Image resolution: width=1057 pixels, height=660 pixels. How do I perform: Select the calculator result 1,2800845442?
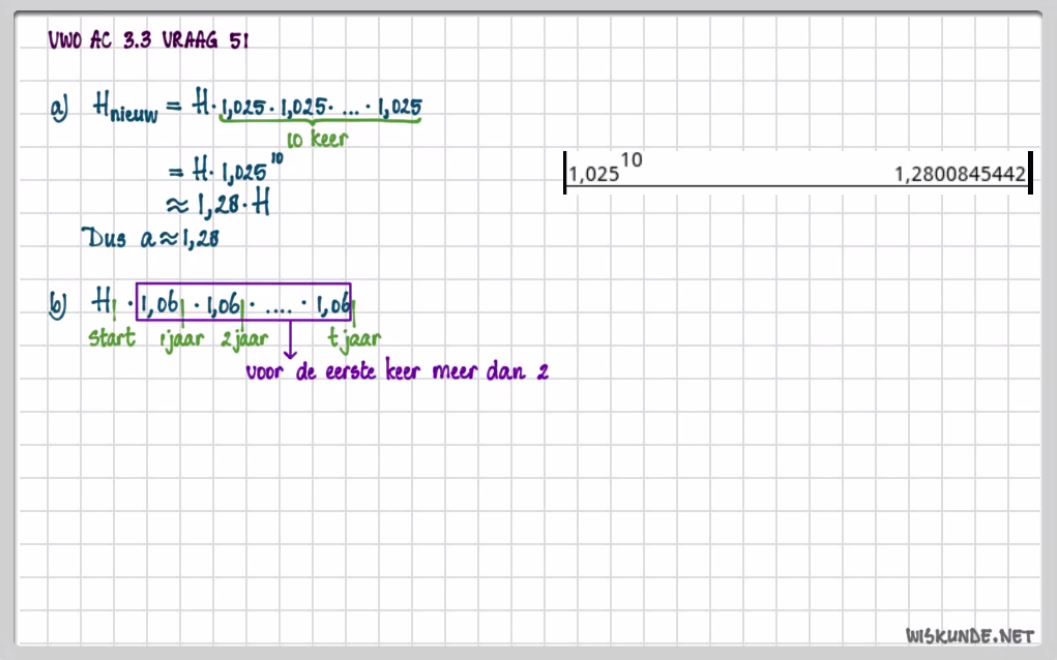click(x=959, y=175)
